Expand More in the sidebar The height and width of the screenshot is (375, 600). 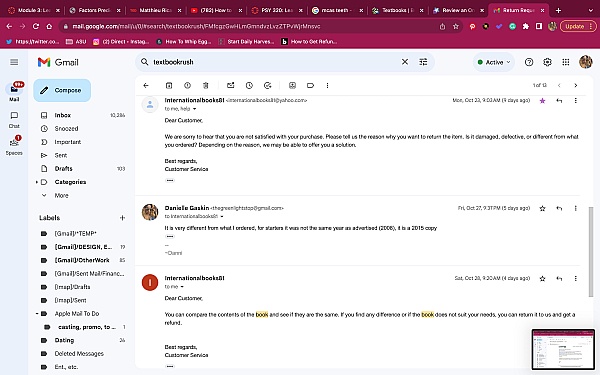(61, 196)
